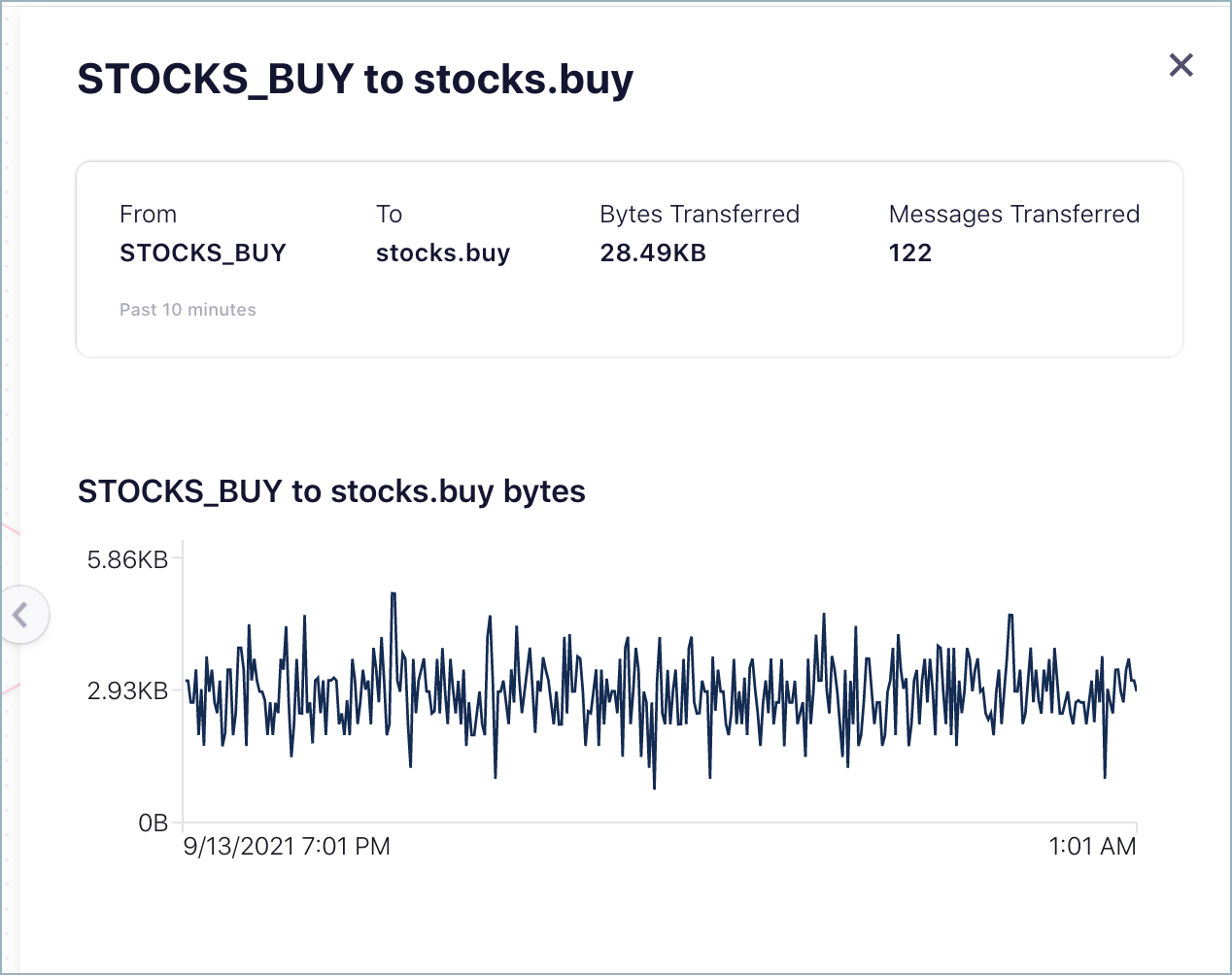Click the From label
This screenshot has height=975, width=1232.
click(148, 214)
